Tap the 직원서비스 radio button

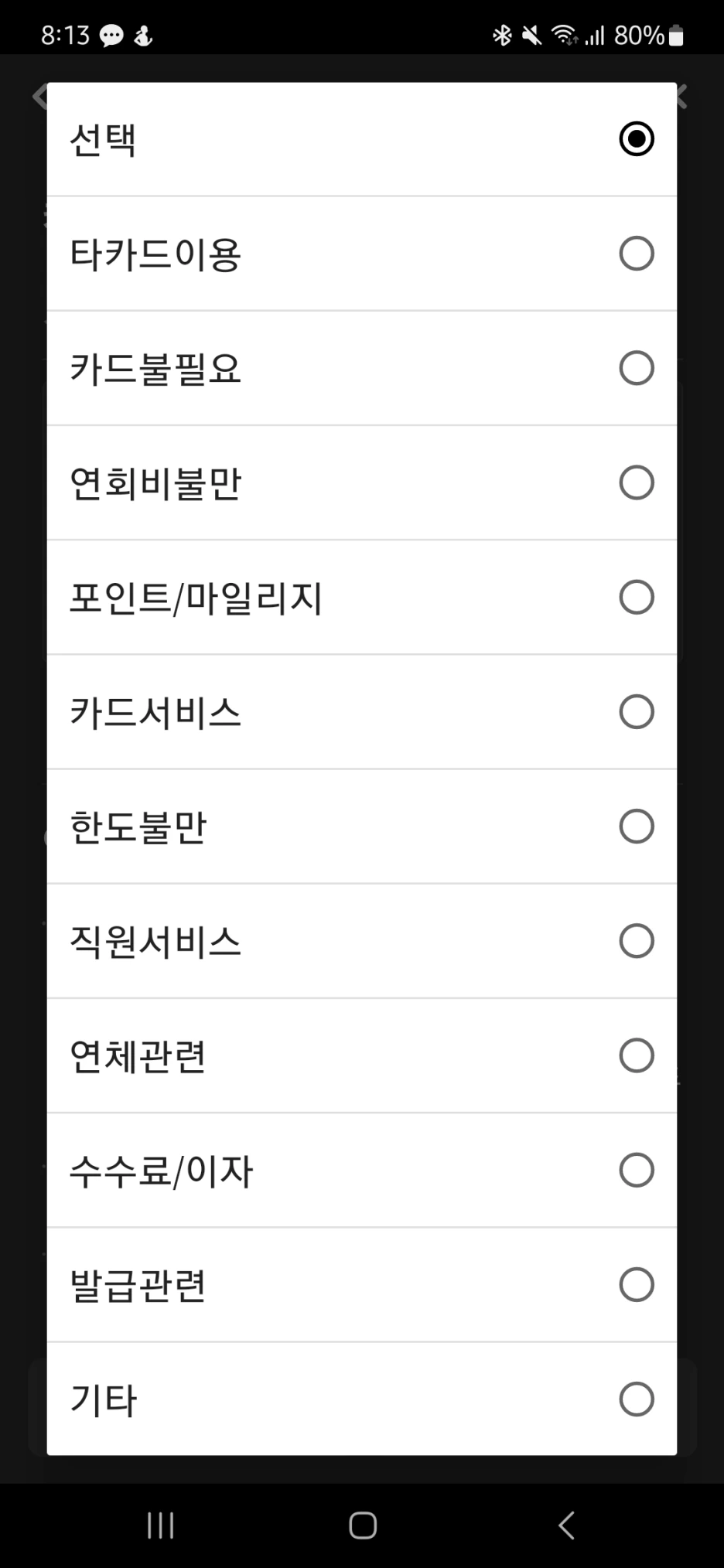pos(636,941)
